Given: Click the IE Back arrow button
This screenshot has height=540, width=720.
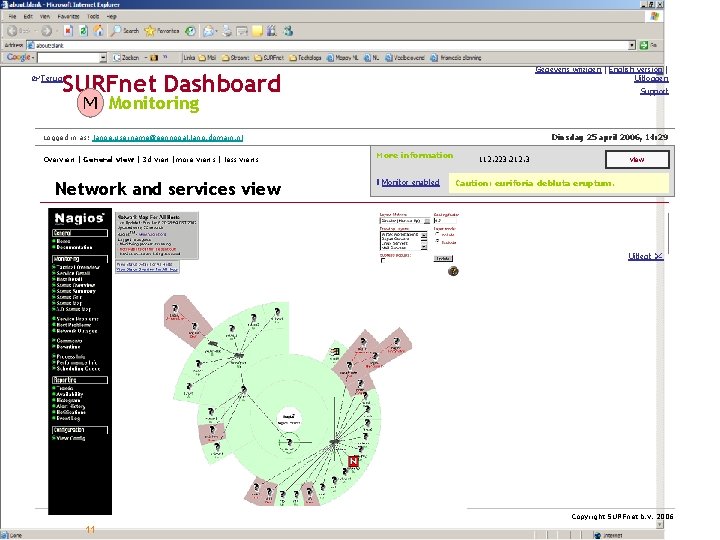Looking at the screenshot, I should (12, 31).
